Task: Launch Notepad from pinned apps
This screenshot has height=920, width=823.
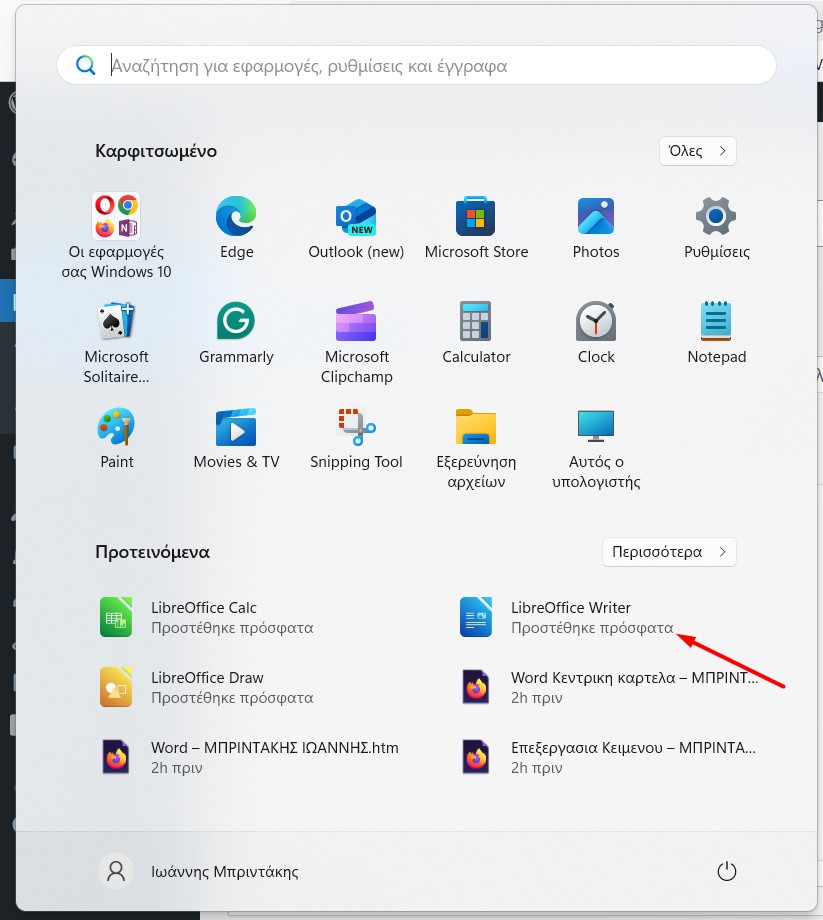Action: (716, 321)
